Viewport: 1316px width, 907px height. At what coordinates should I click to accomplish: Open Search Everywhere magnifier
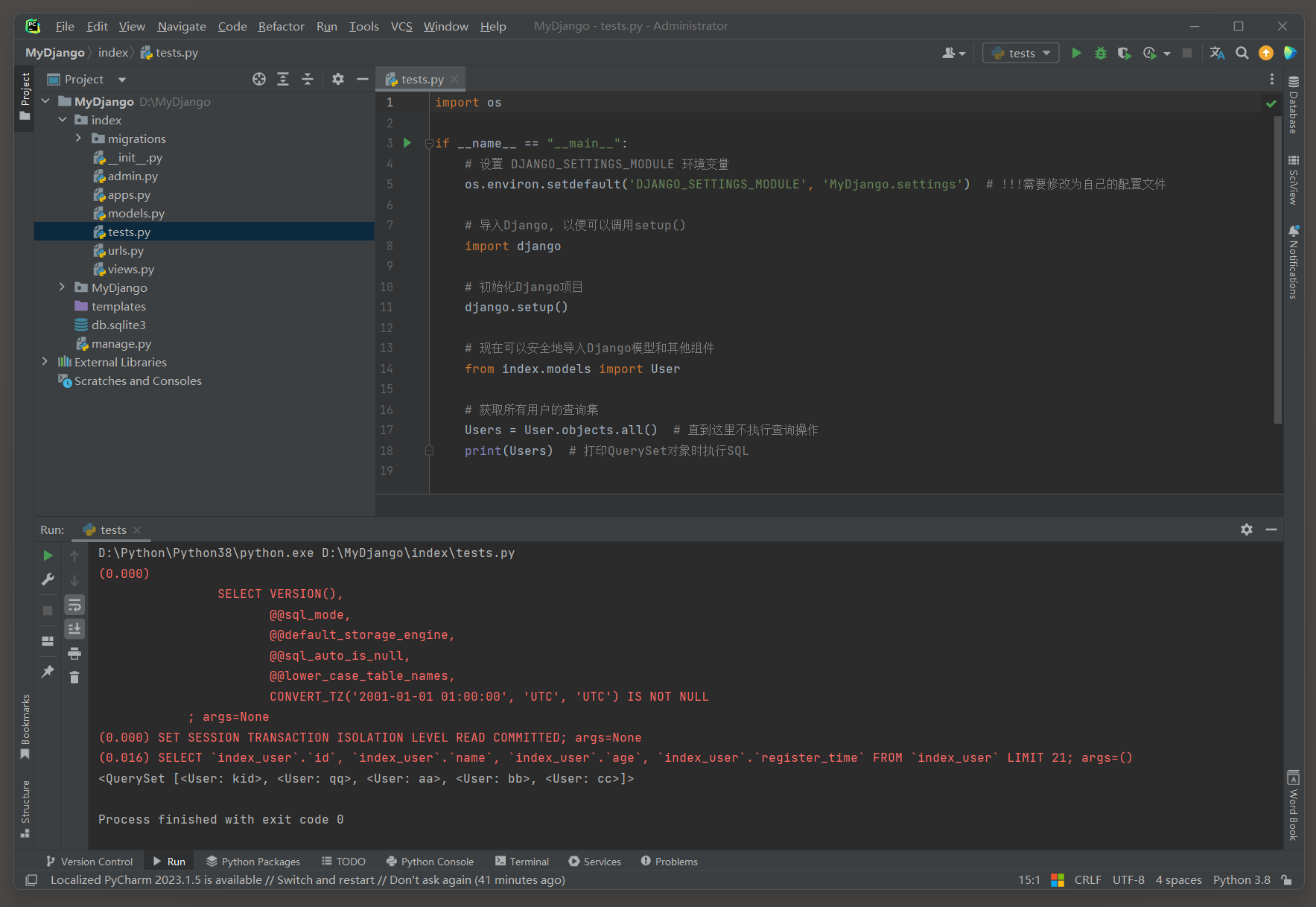point(1242,53)
